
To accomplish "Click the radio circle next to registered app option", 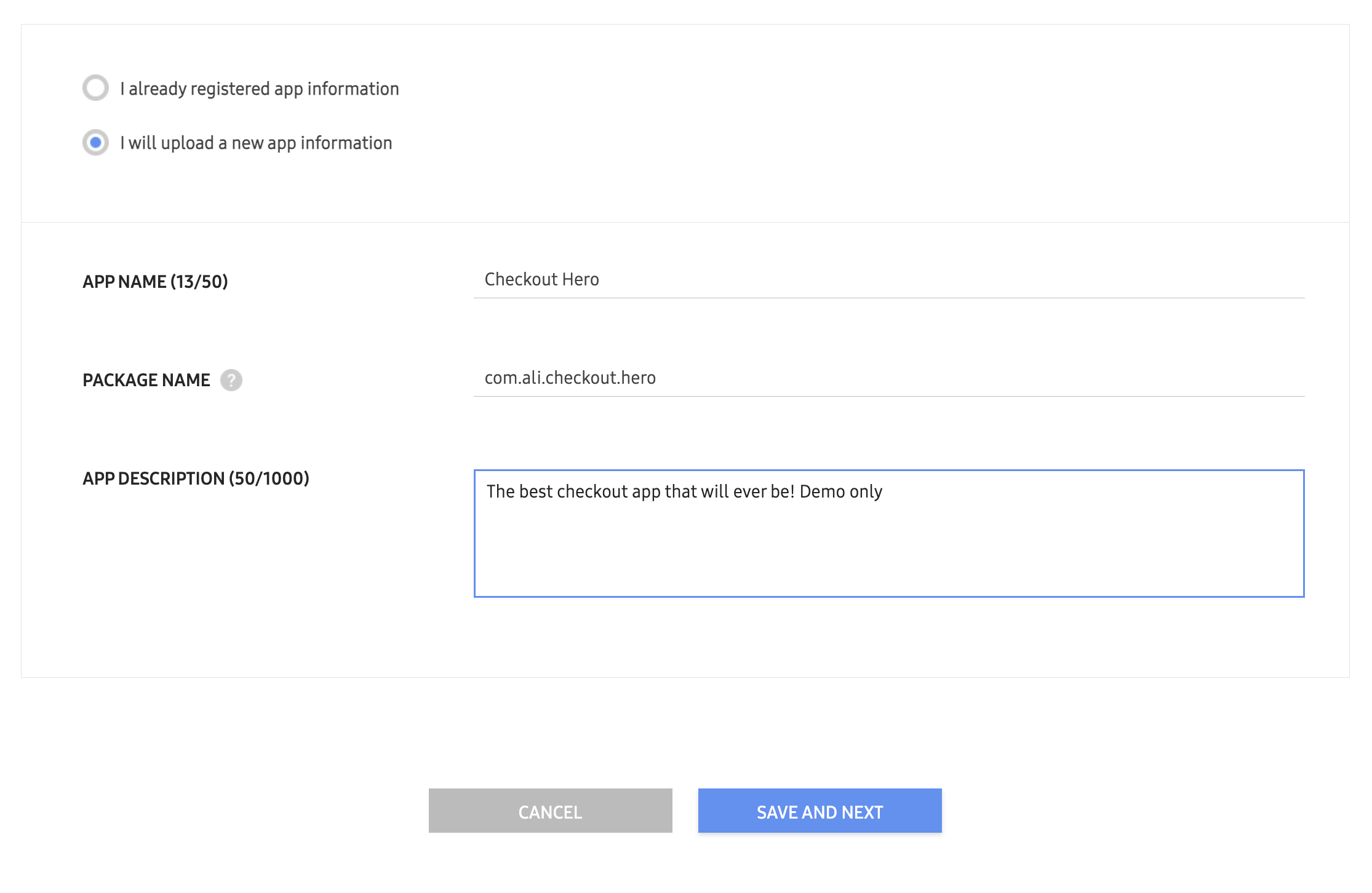I will (96, 88).
